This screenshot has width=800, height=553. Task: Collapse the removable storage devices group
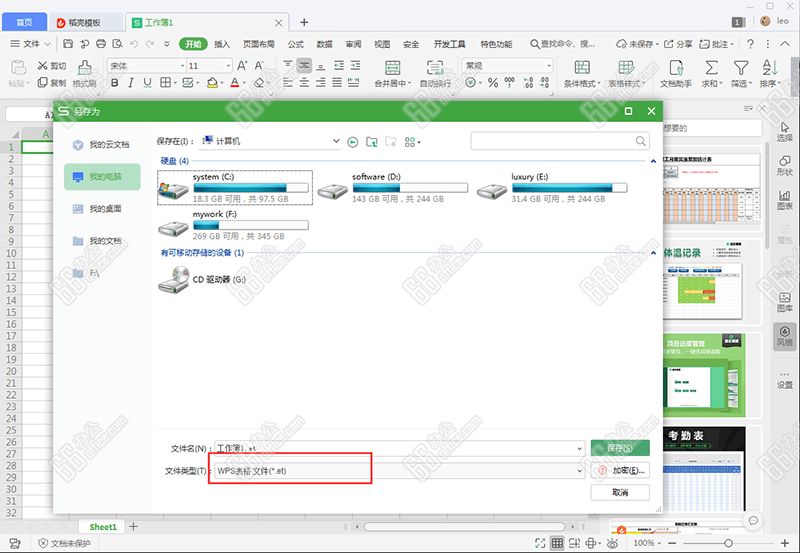click(x=653, y=253)
